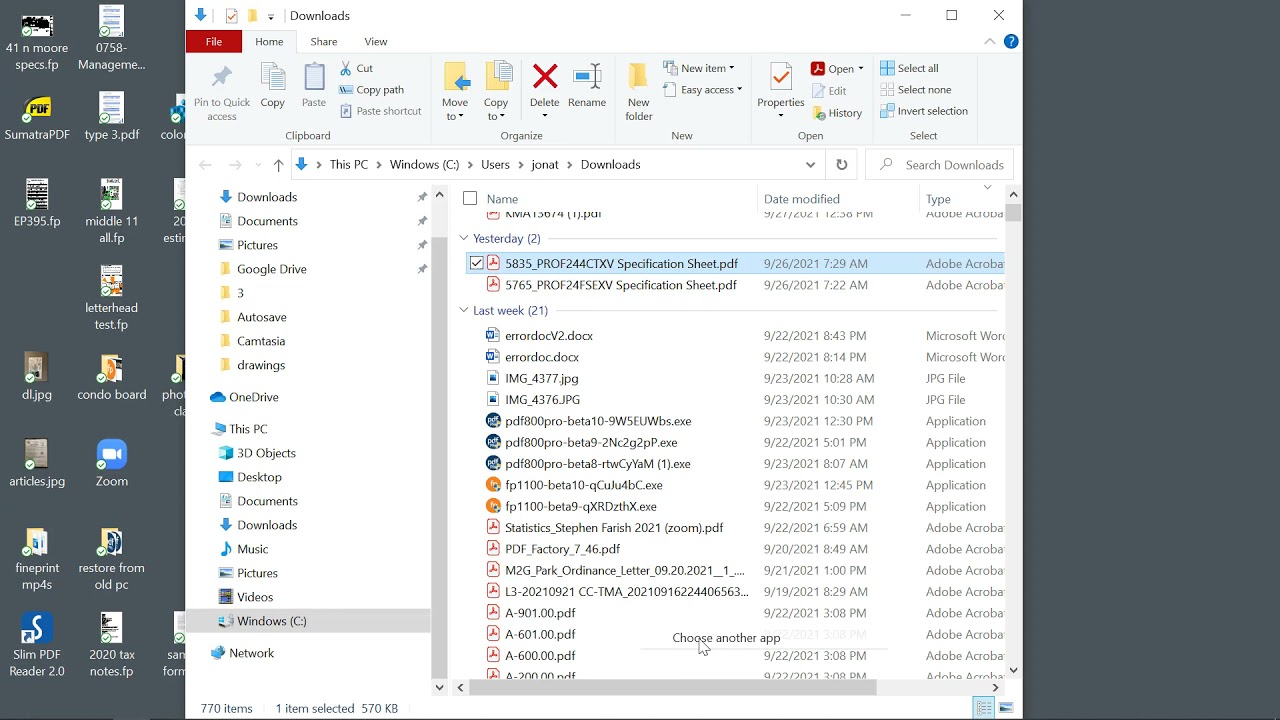Click the Paste icon in the Clipboard group

pyautogui.click(x=313, y=85)
